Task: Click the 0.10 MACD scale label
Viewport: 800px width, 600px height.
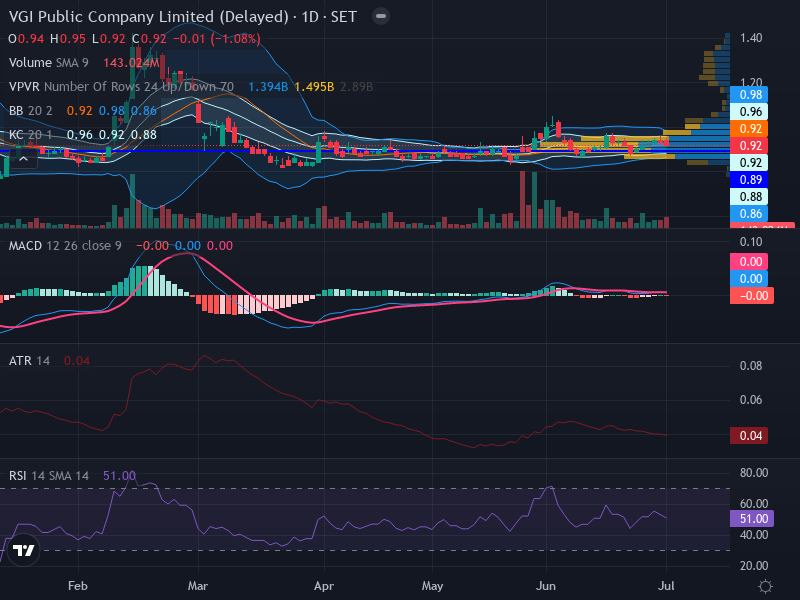Action: (751, 242)
